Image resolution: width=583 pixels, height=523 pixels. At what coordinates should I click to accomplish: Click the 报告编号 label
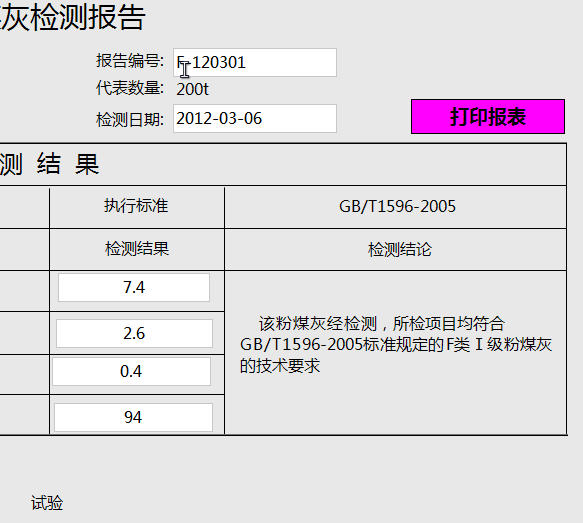pyautogui.click(x=129, y=61)
